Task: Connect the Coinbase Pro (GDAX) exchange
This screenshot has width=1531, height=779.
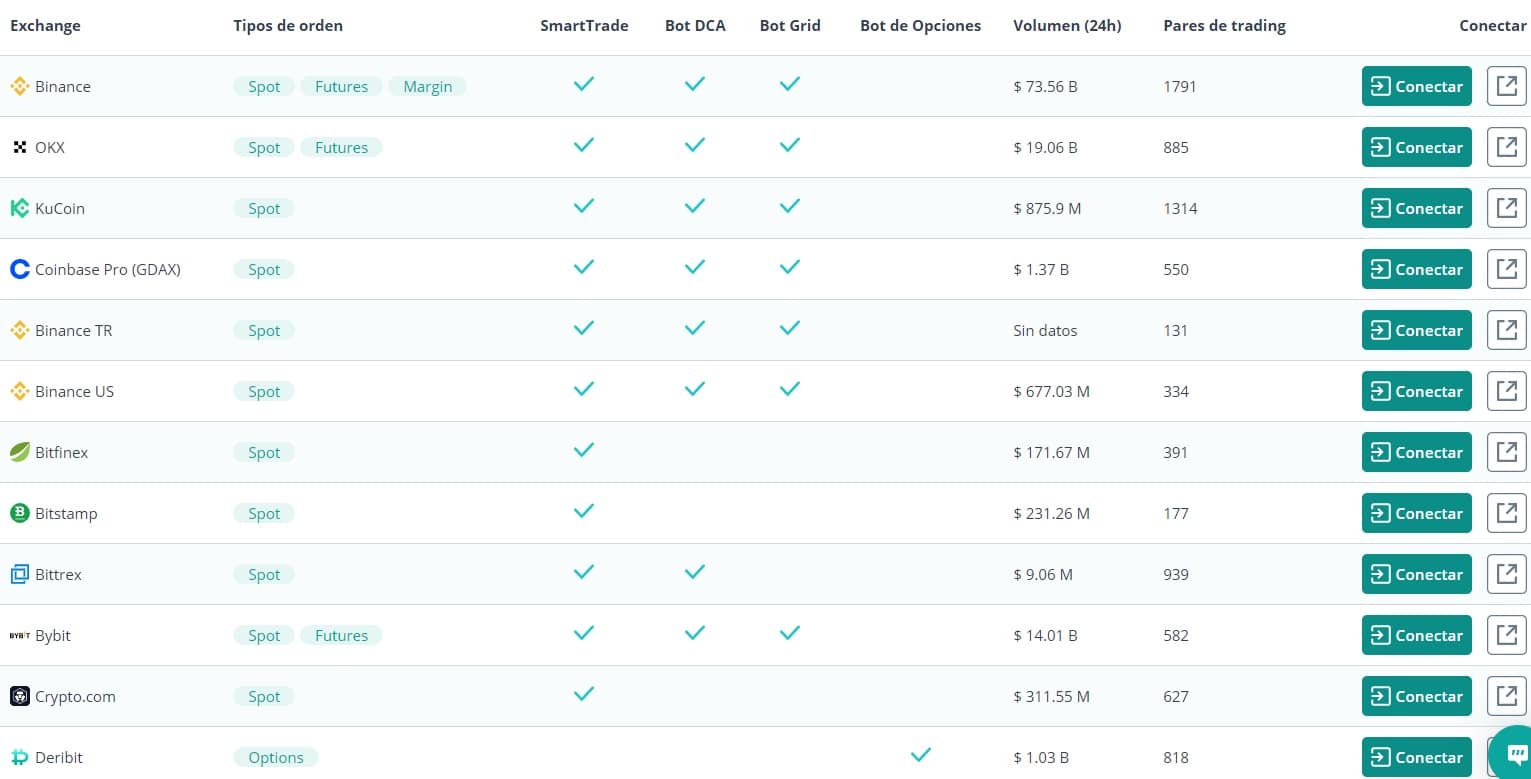Action: point(1417,269)
